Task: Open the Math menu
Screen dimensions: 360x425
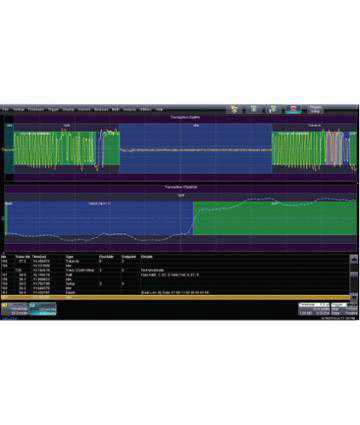Action: (x=116, y=110)
